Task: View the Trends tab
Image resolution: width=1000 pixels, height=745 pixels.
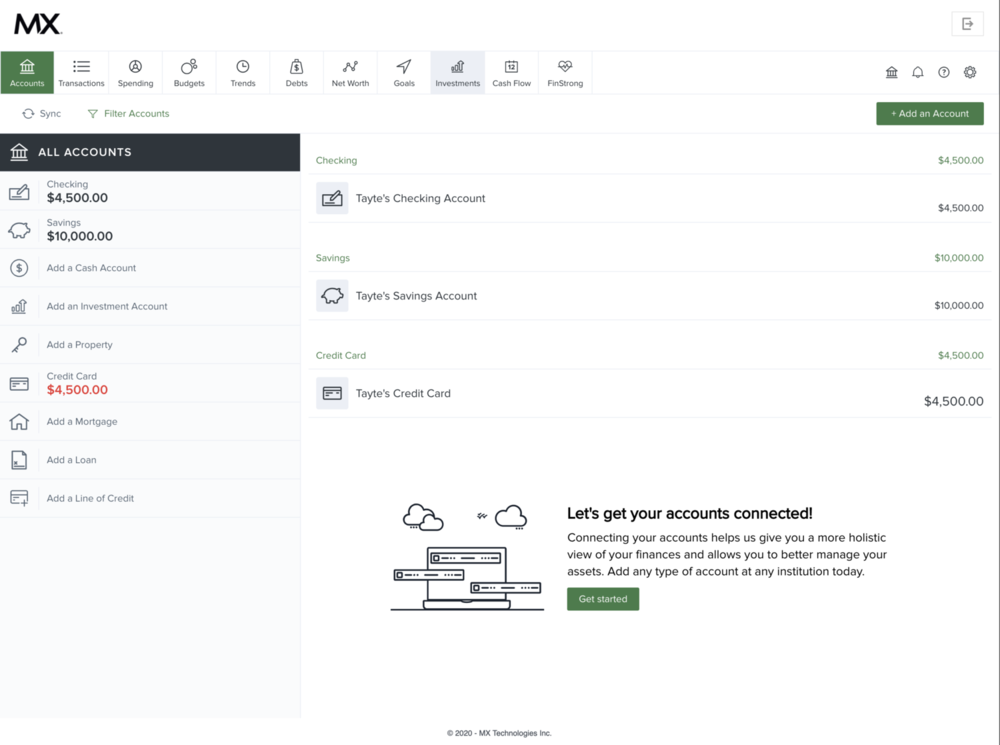Action: pos(242,73)
